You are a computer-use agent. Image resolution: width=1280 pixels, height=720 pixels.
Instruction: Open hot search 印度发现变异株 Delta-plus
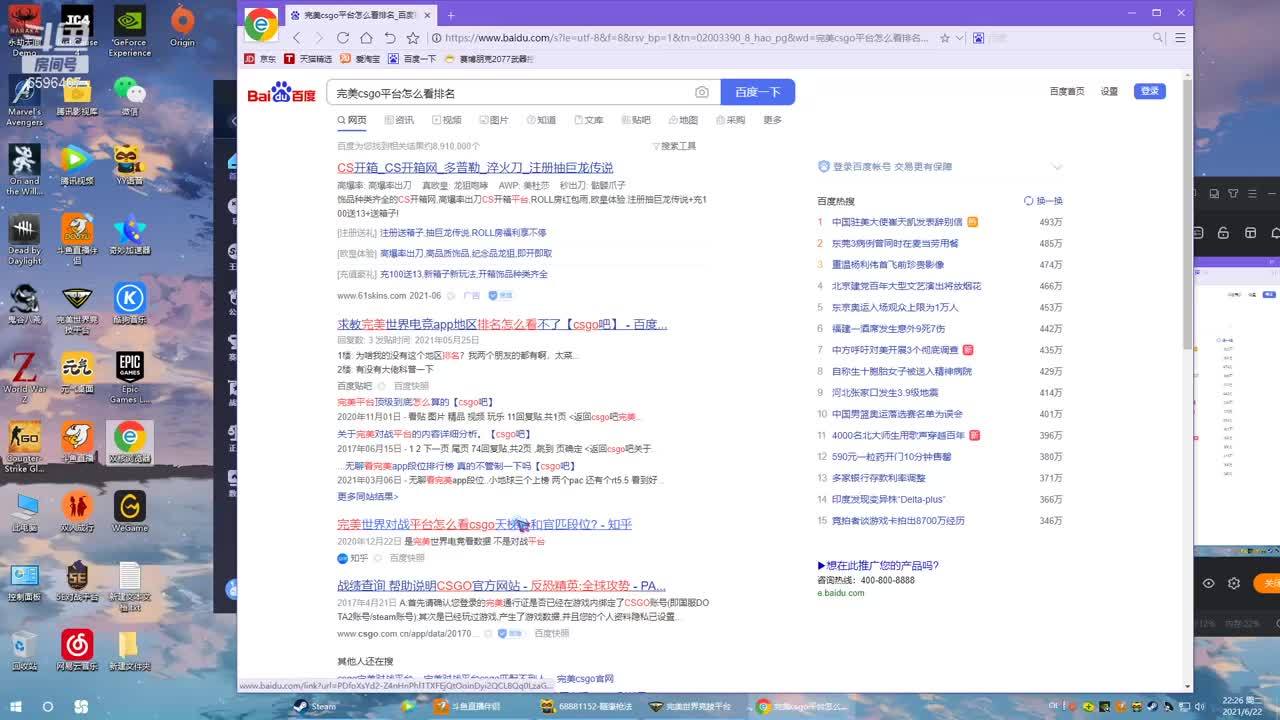coord(888,499)
